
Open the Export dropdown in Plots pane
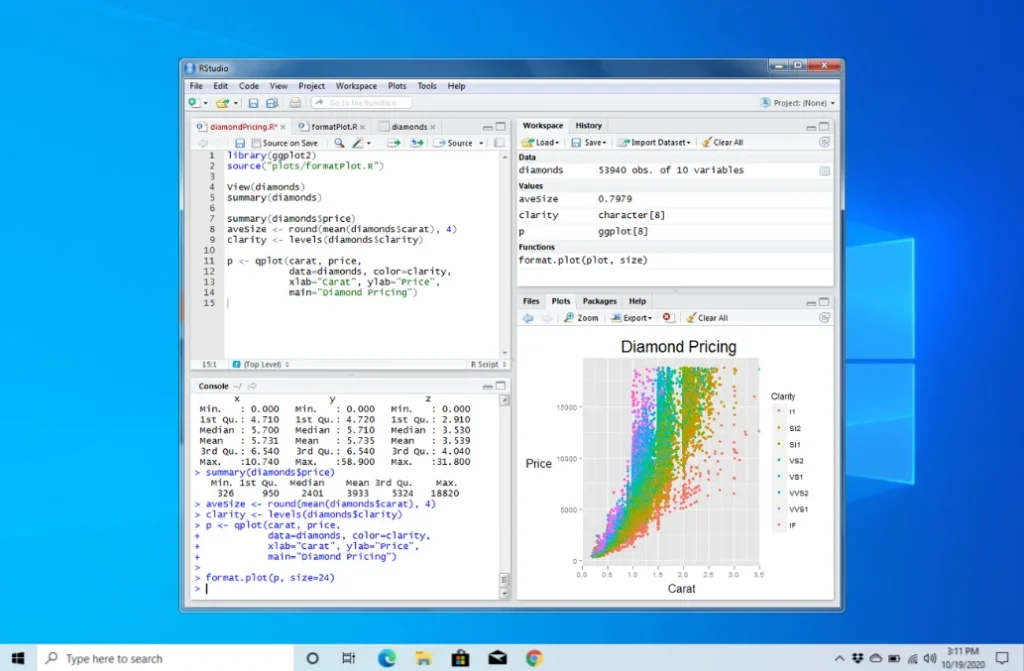(631, 318)
